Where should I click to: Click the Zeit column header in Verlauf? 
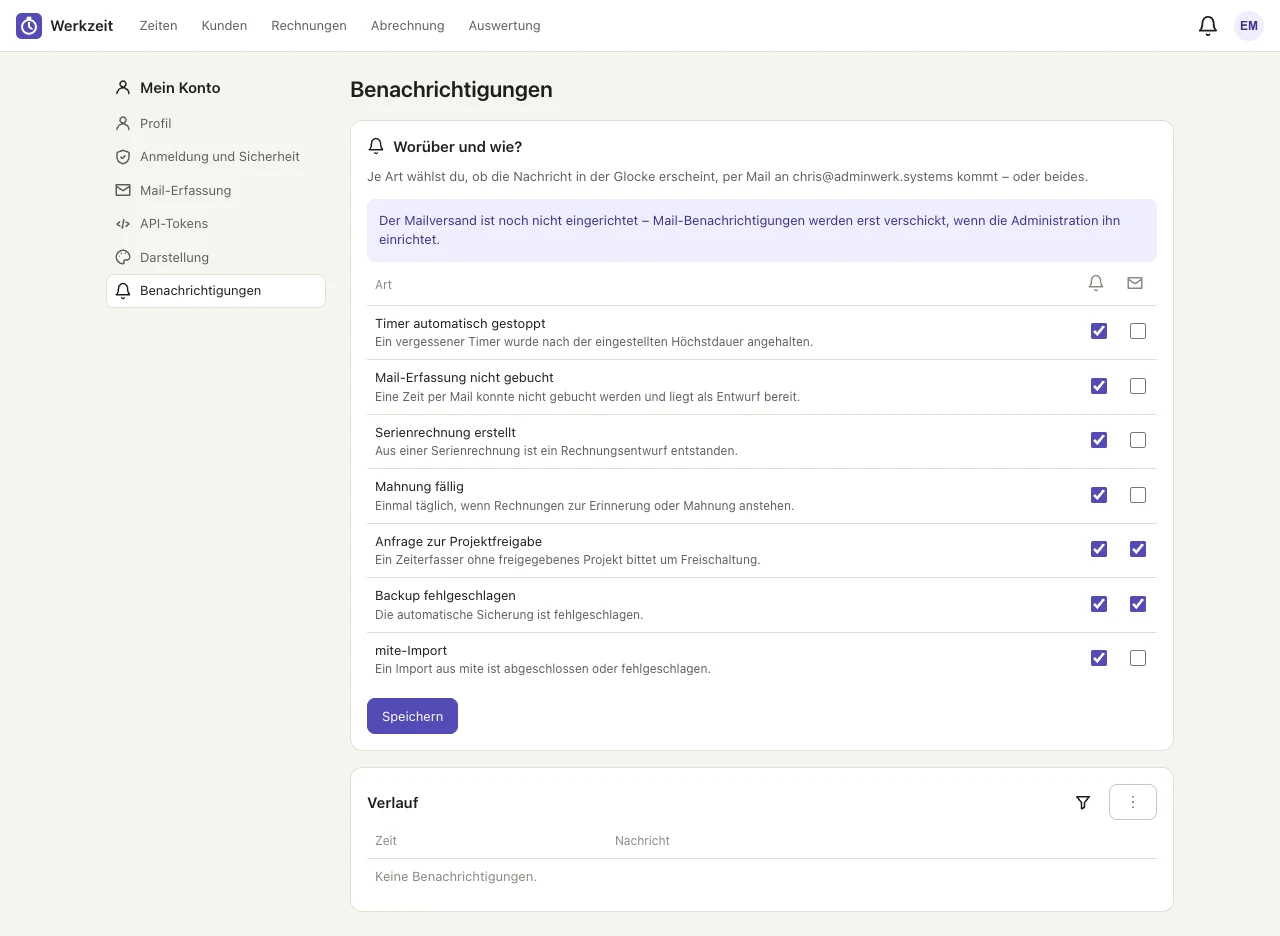pyautogui.click(x=386, y=841)
